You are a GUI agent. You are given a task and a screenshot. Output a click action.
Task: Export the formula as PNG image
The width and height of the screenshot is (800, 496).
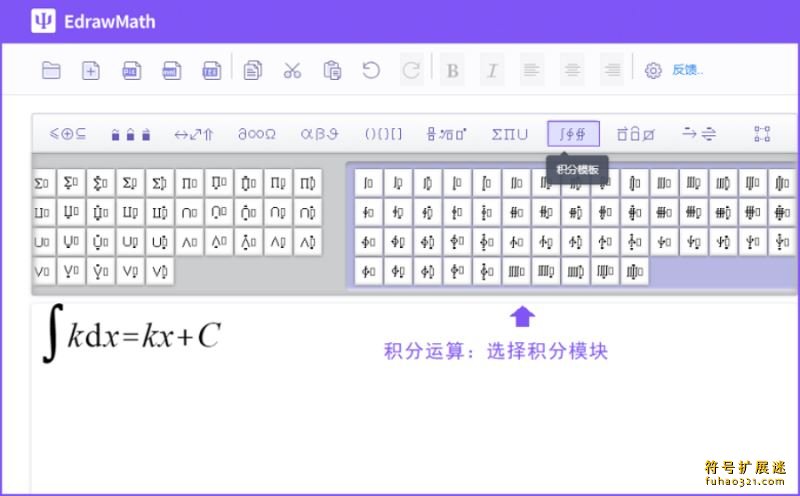[131, 70]
